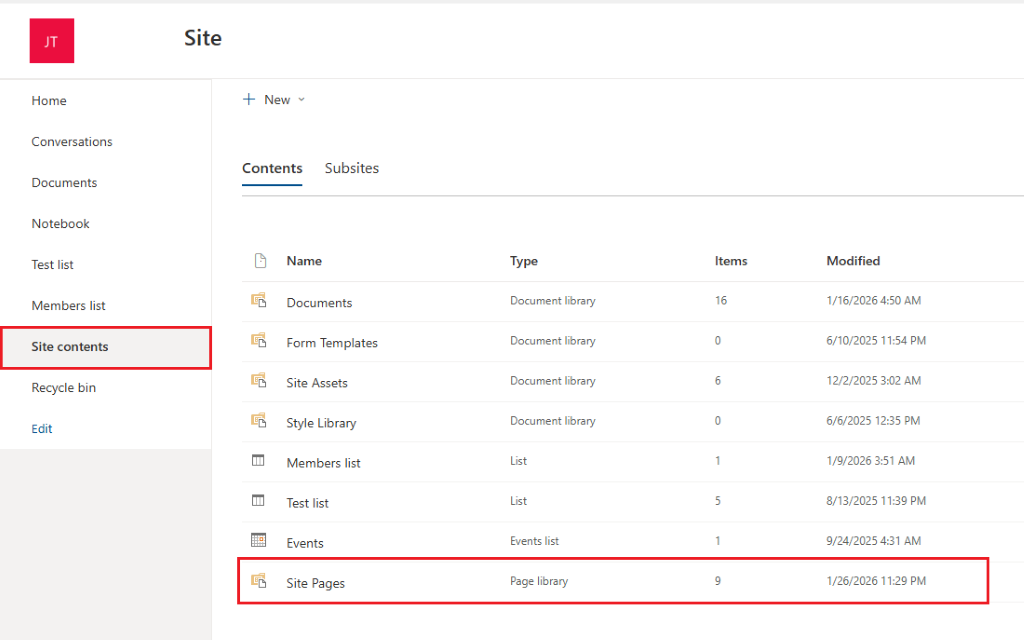Click the Test list table icon
1024x640 pixels.
click(x=259, y=500)
